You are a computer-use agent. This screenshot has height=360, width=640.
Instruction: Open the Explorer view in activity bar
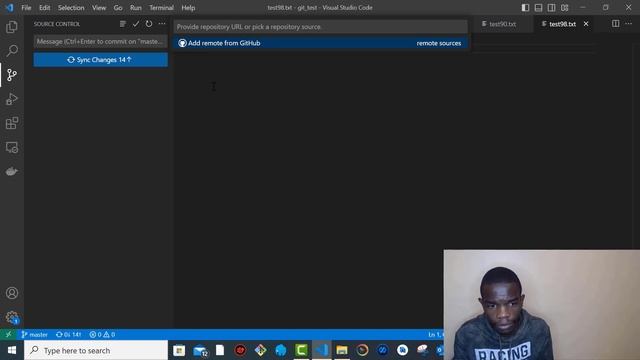click(x=12, y=27)
